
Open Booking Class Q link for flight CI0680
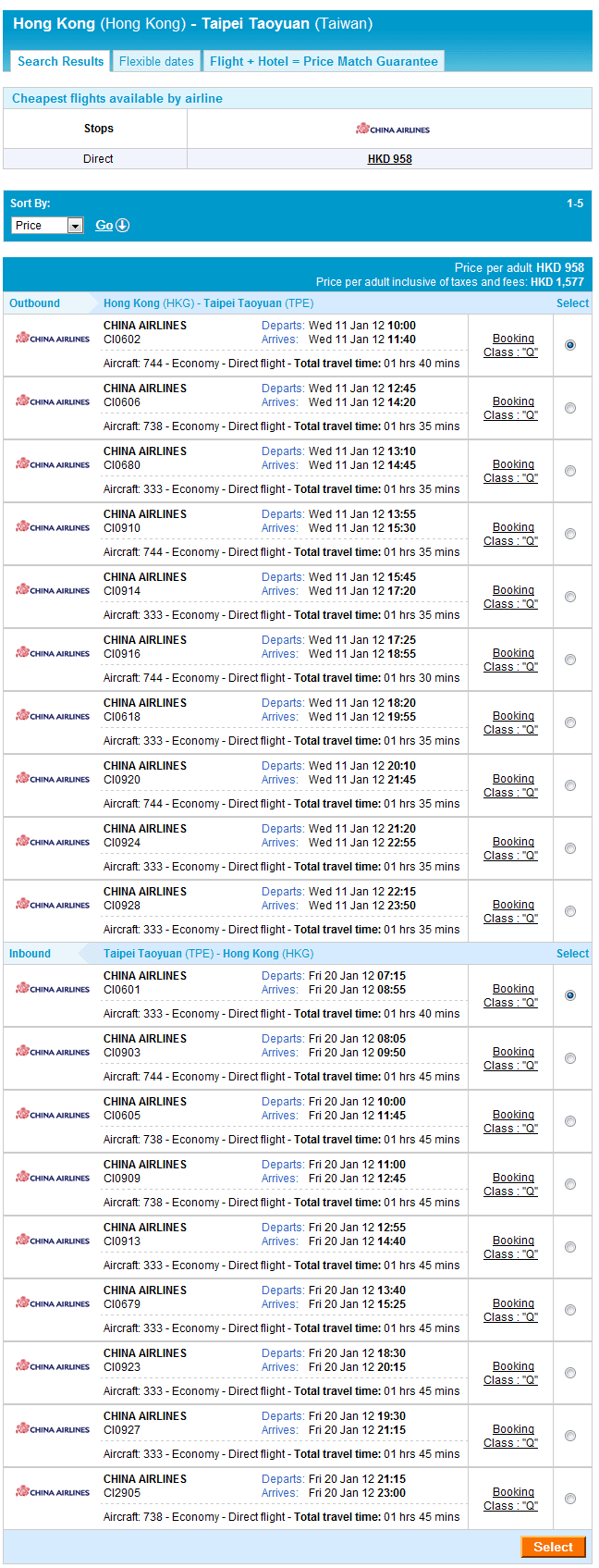click(x=511, y=471)
